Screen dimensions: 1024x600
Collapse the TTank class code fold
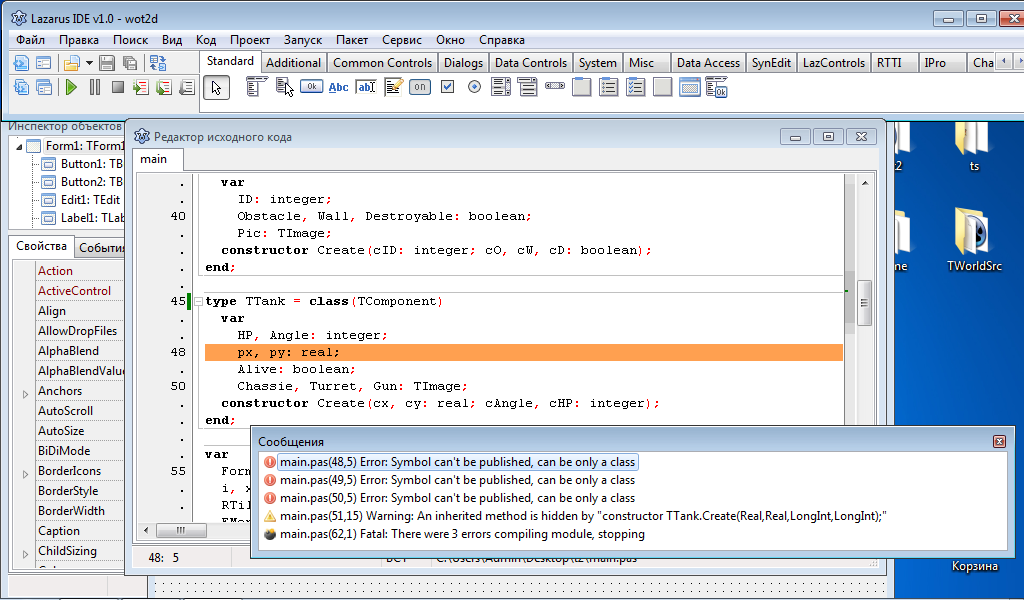[x=199, y=302]
